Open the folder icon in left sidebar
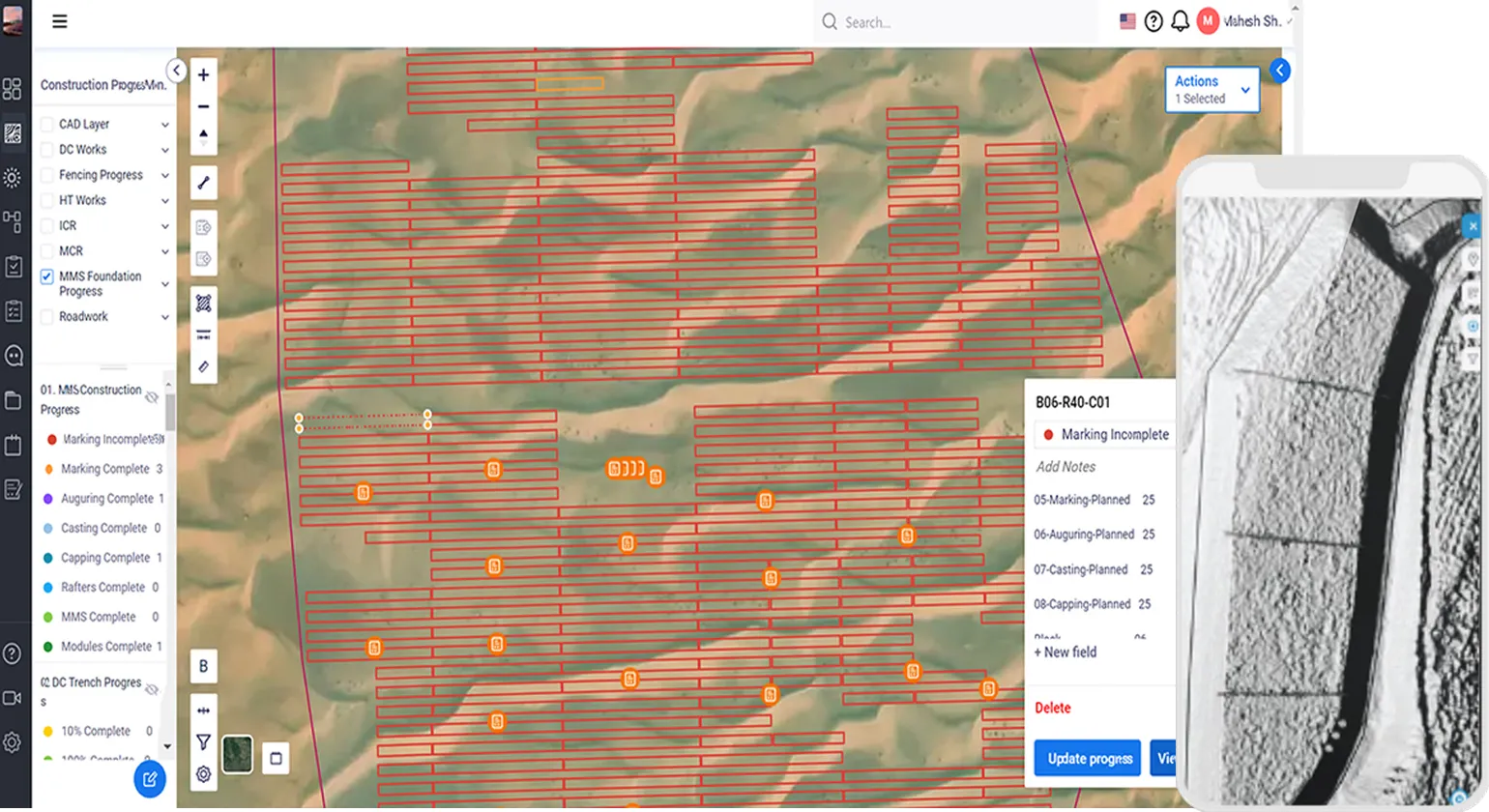Viewport: 1489px width, 812px height. point(13,400)
